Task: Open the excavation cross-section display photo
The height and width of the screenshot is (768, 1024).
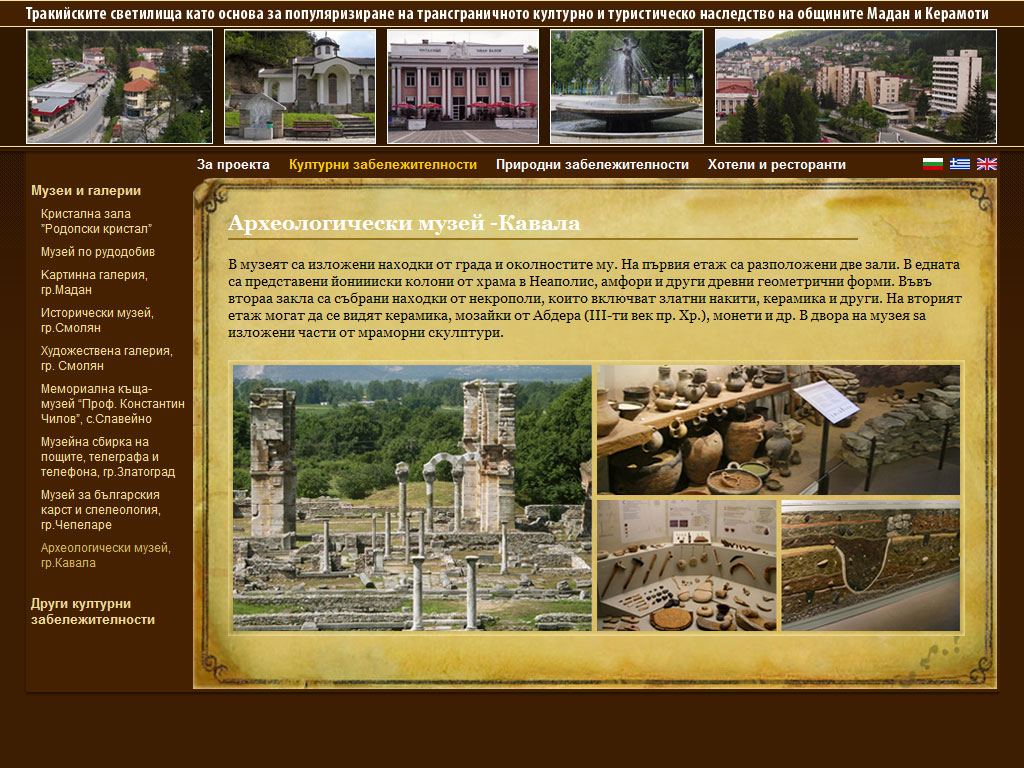Action: (871, 566)
